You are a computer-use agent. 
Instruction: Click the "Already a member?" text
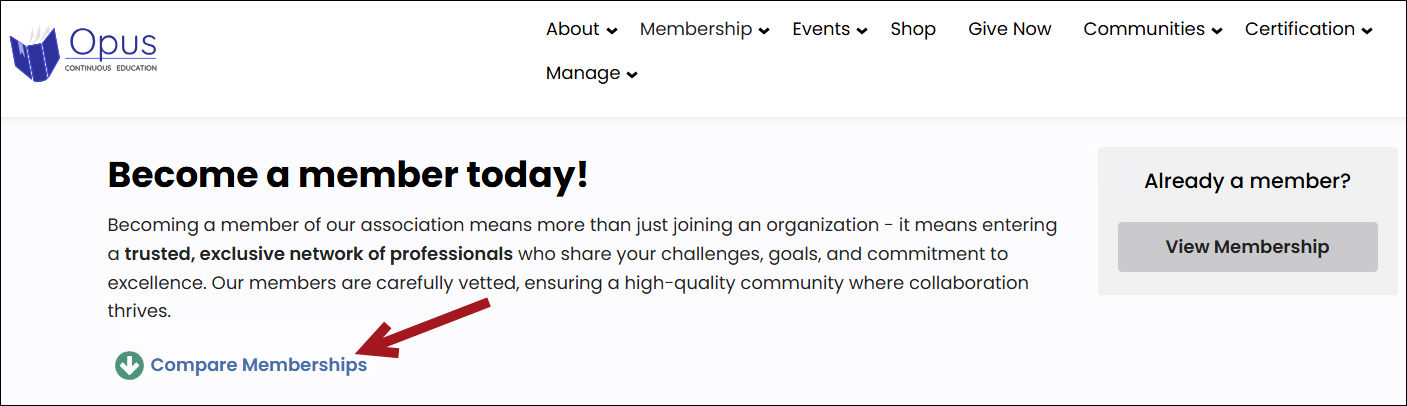(x=1247, y=182)
